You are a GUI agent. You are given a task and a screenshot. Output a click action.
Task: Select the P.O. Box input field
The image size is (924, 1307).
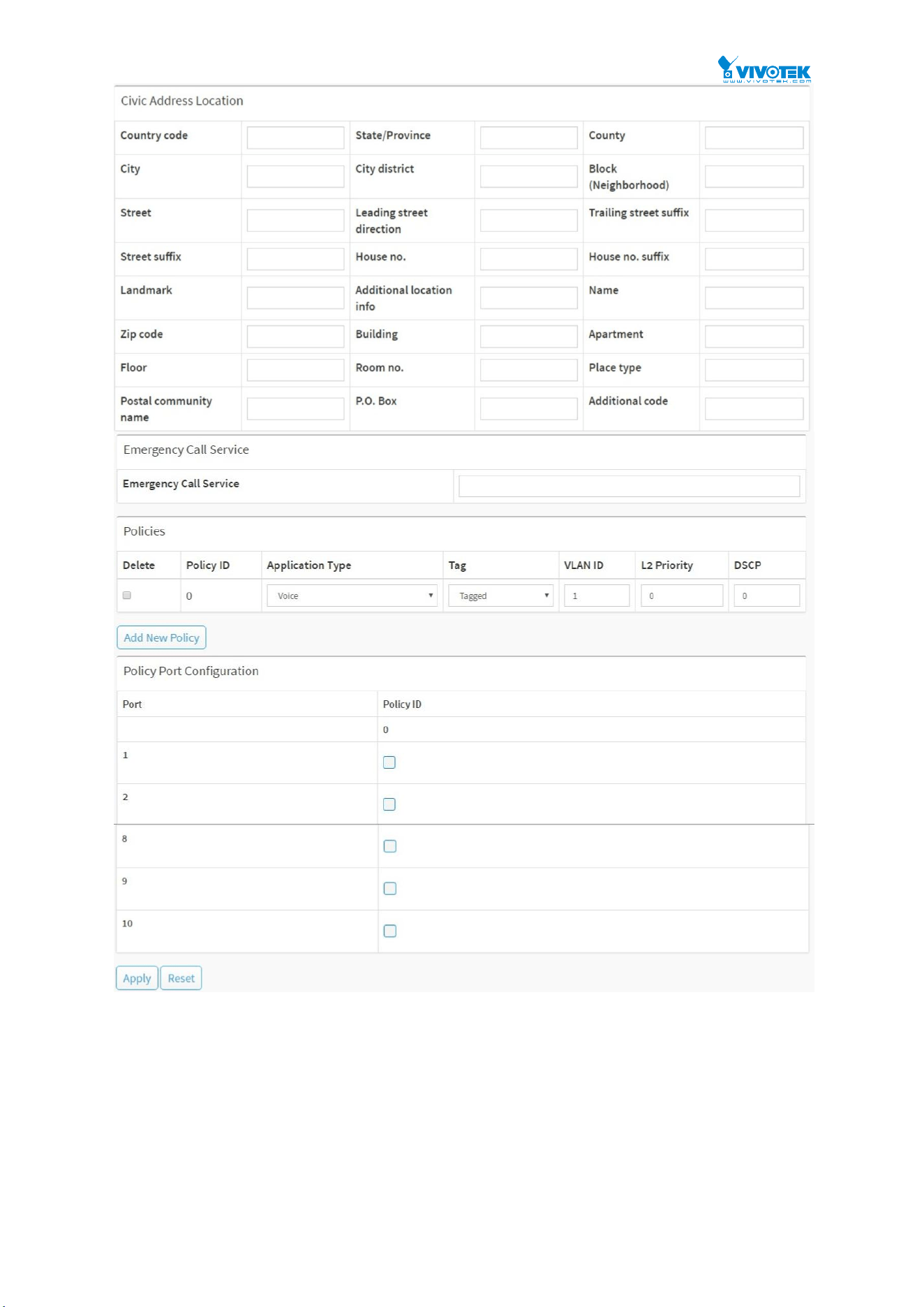529,409
